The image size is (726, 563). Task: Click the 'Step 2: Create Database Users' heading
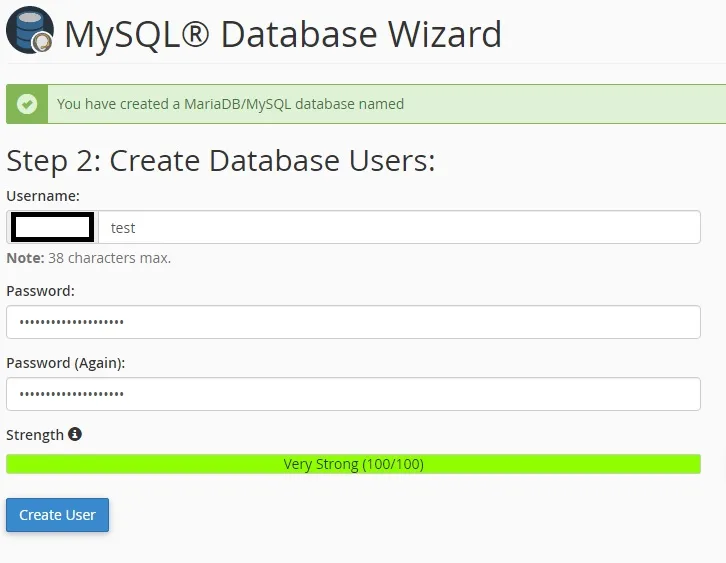click(221, 161)
